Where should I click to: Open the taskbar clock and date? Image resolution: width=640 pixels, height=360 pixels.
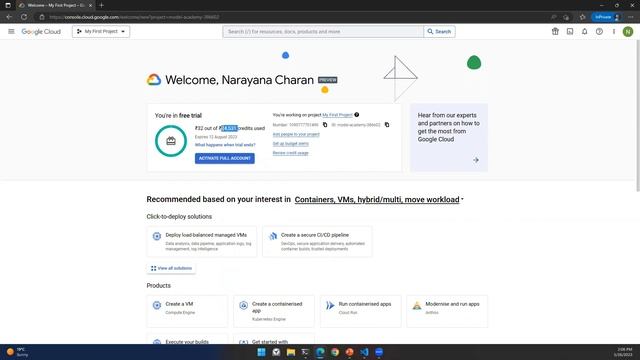(624, 352)
